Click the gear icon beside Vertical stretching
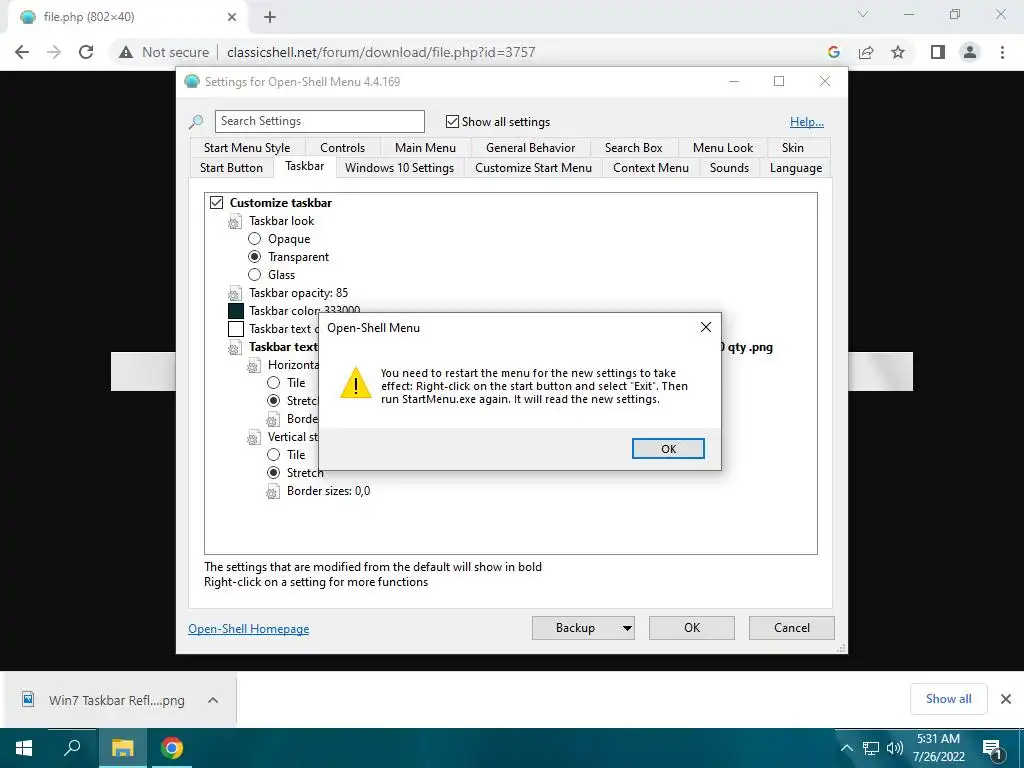The height and width of the screenshot is (768, 1024). [x=253, y=438]
